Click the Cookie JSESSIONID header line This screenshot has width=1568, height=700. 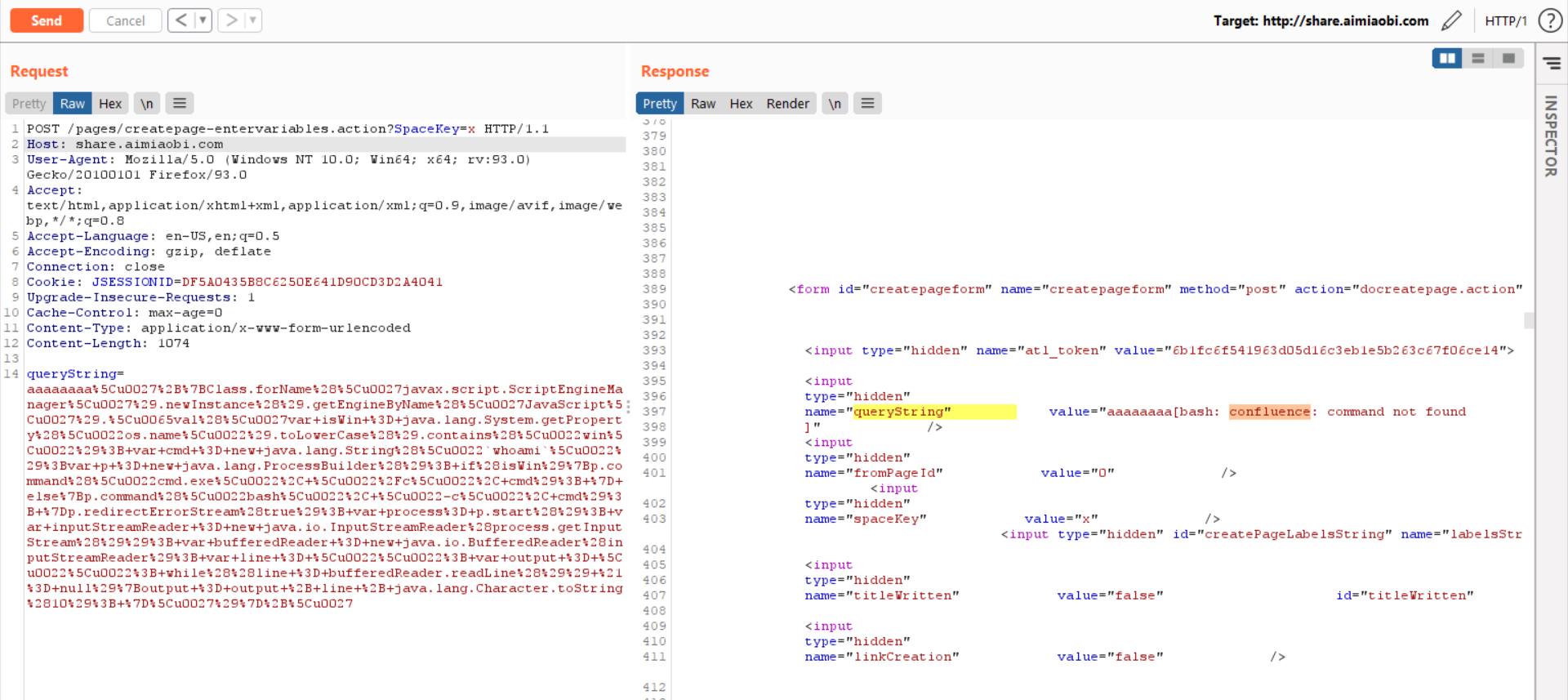tap(234, 282)
